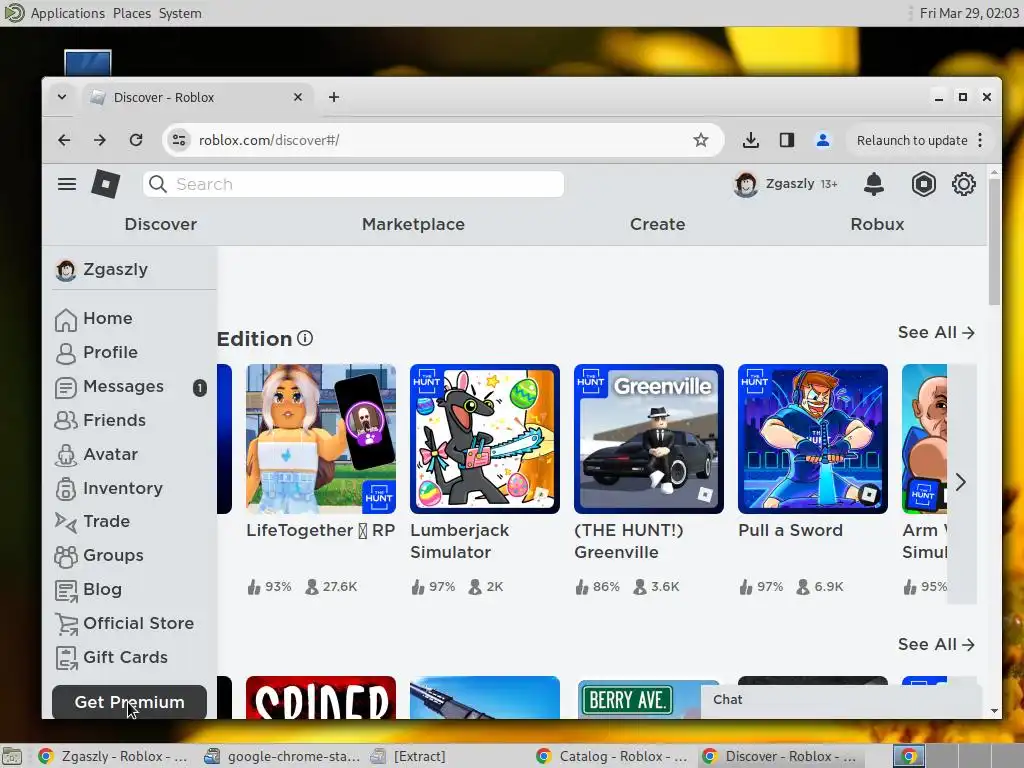Bookmark this page with the star icon
The height and width of the screenshot is (768, 1024).
click(x=701, y=140)
